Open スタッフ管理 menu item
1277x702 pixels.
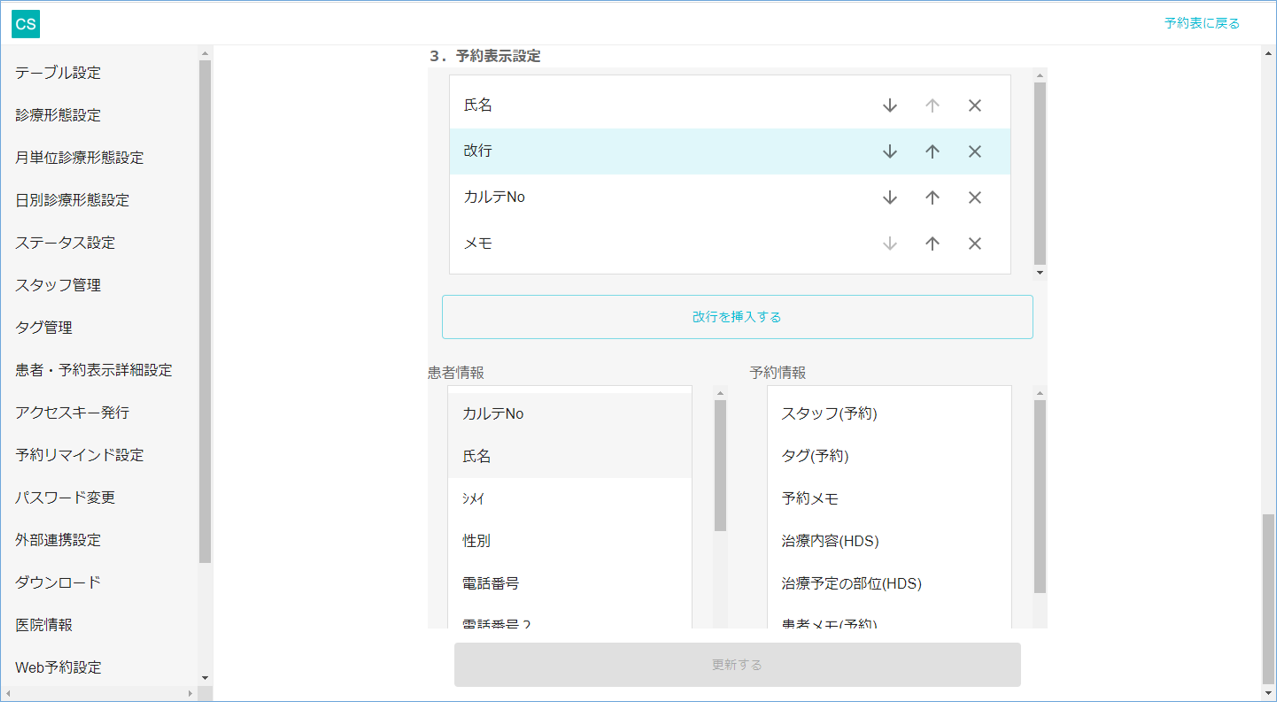58,285
